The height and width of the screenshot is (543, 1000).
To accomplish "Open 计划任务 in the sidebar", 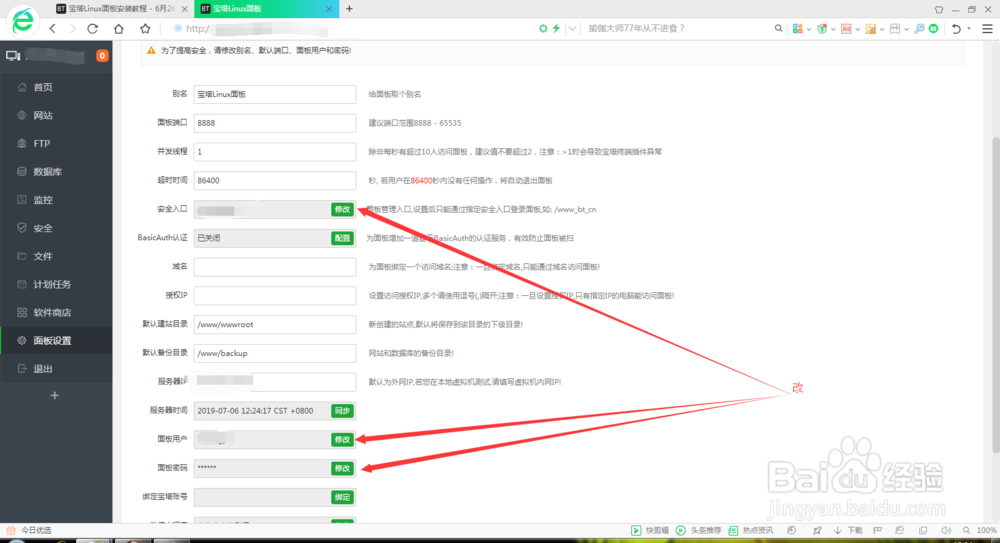I will [x=56, y=284].
